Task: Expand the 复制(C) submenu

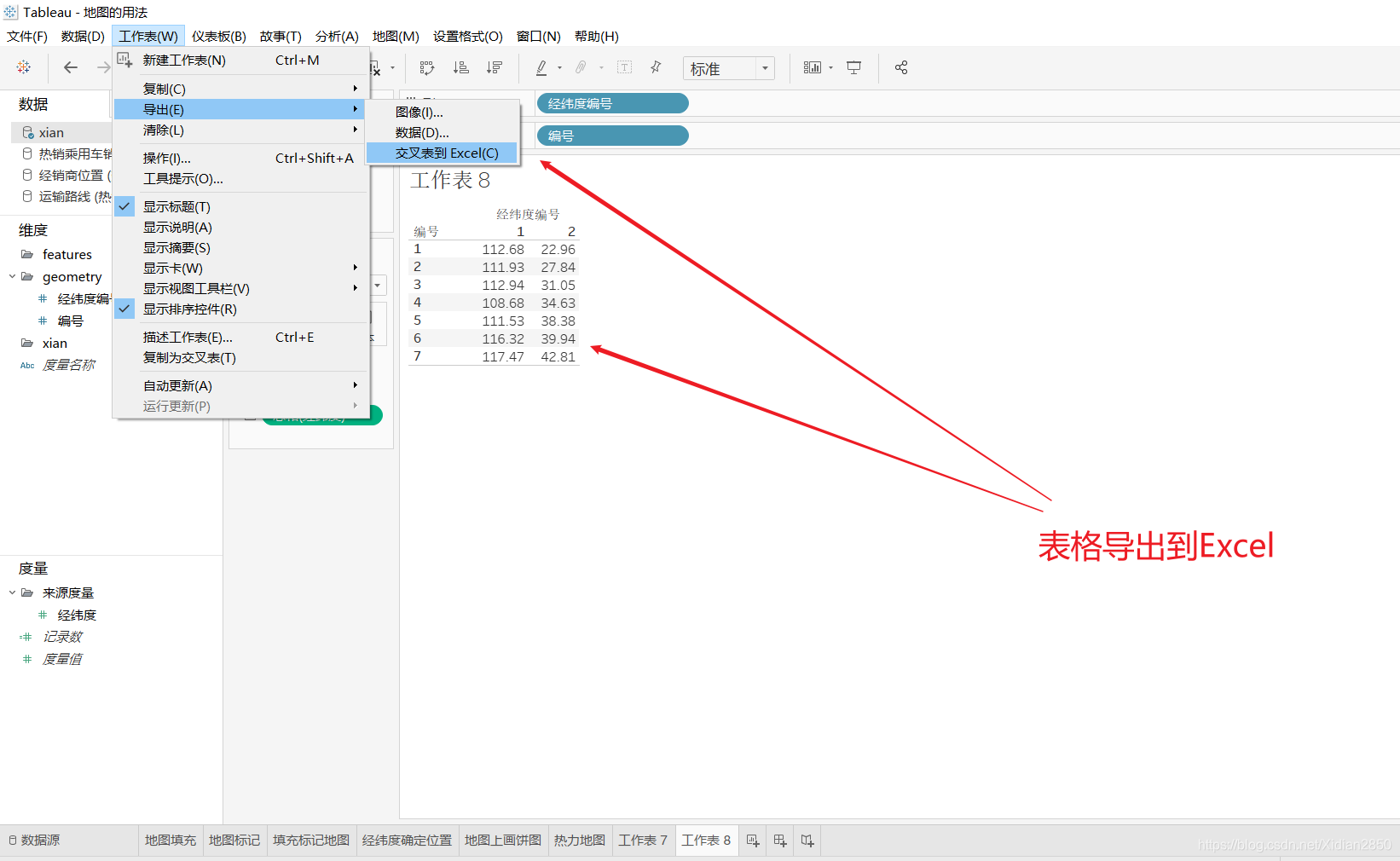Action: pyautogui.click(x=240, y=89)
